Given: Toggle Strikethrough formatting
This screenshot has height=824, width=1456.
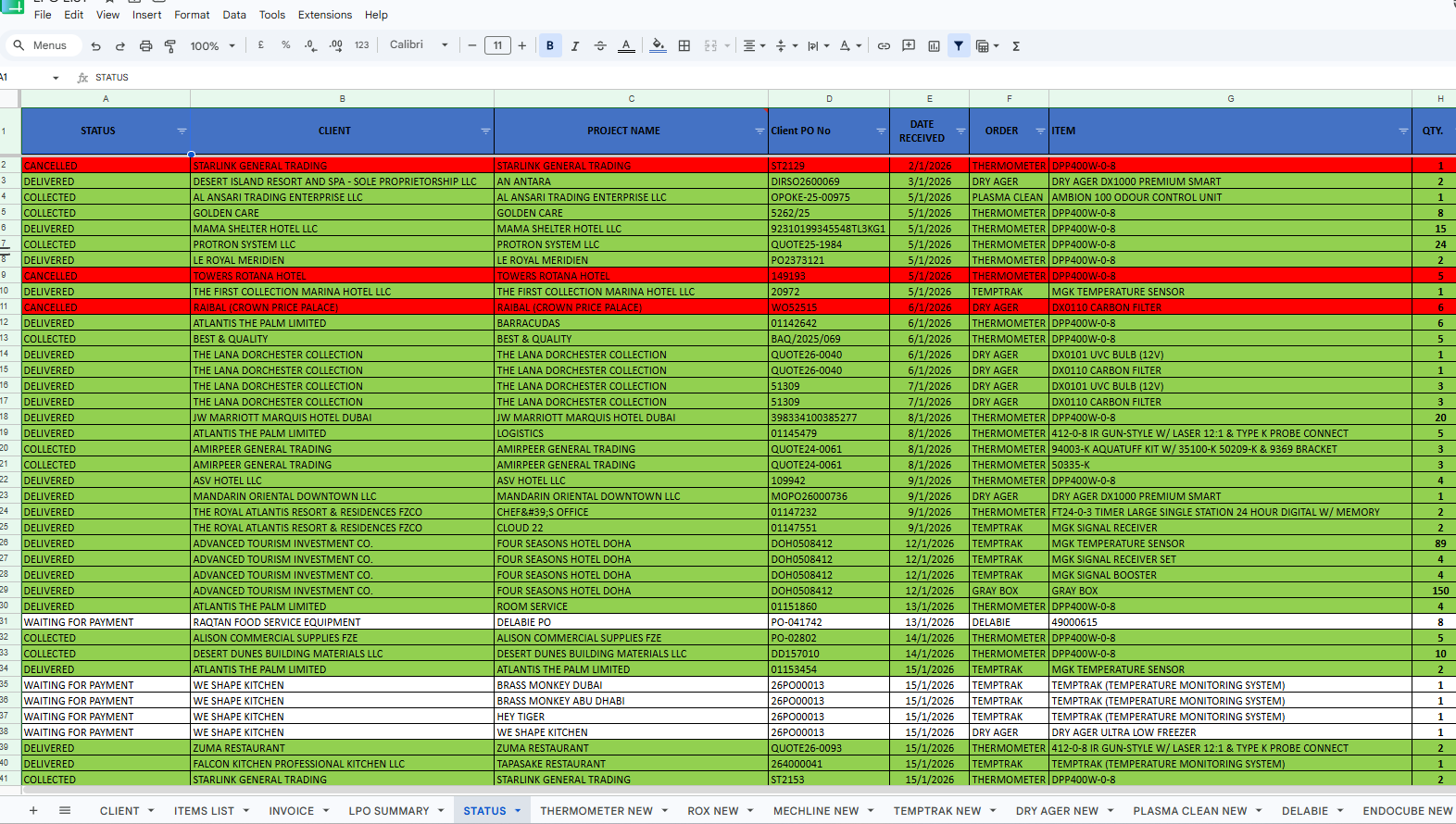Looking at the screenshot, I should 600,45.
